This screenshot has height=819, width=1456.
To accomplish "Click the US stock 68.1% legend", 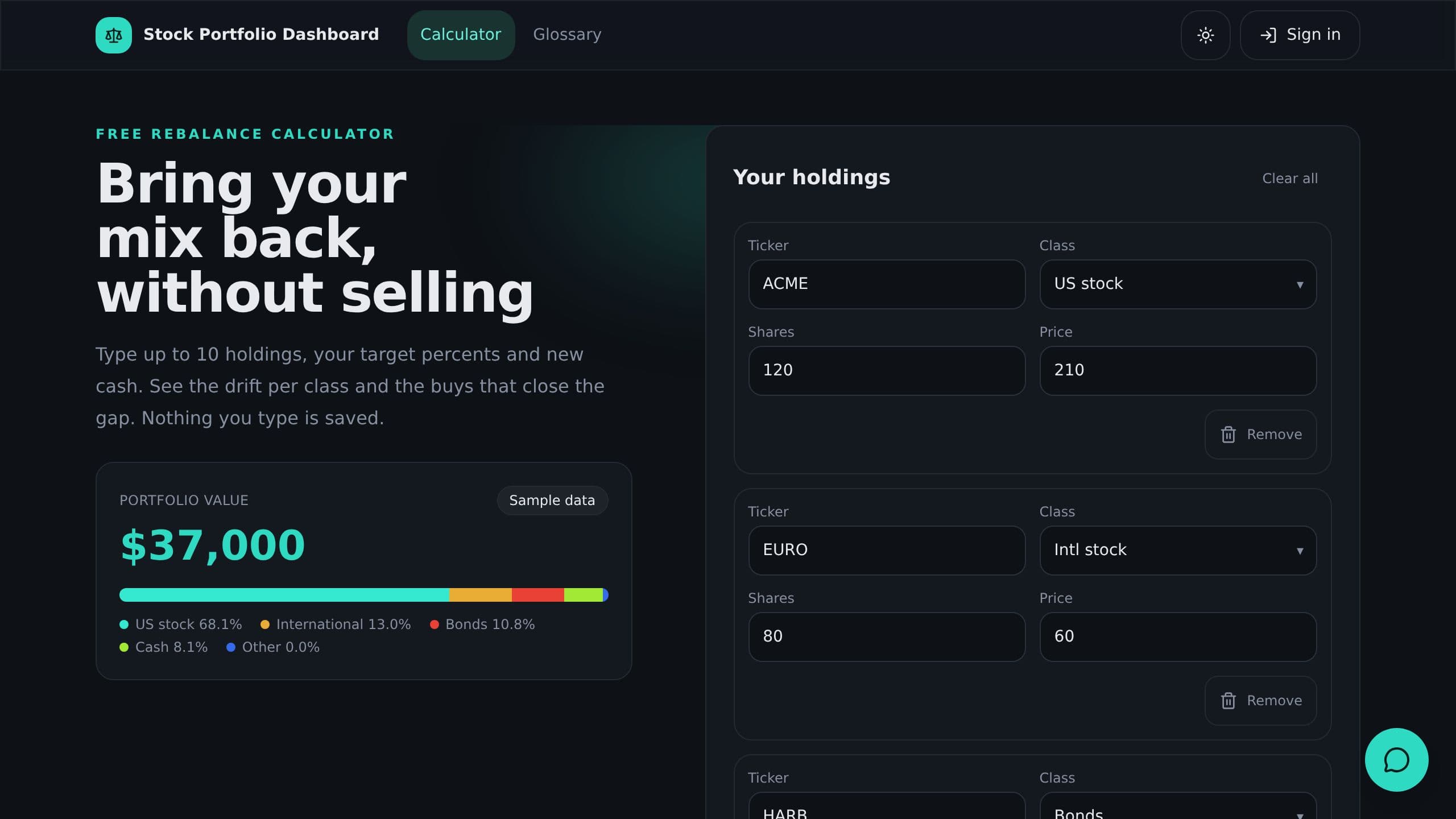I will [x=181, y=624].
